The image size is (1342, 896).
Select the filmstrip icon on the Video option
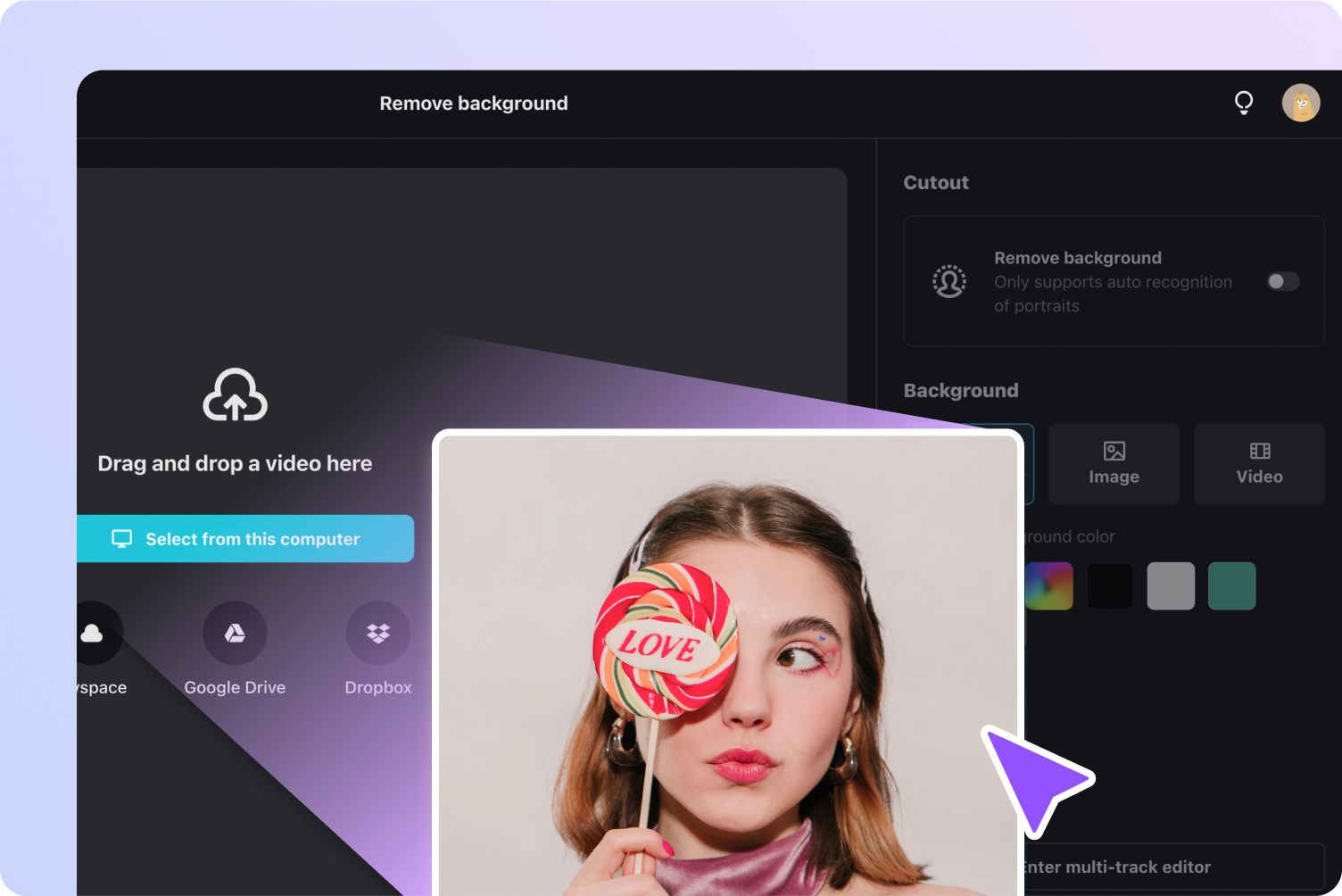tap(1259, 450)
